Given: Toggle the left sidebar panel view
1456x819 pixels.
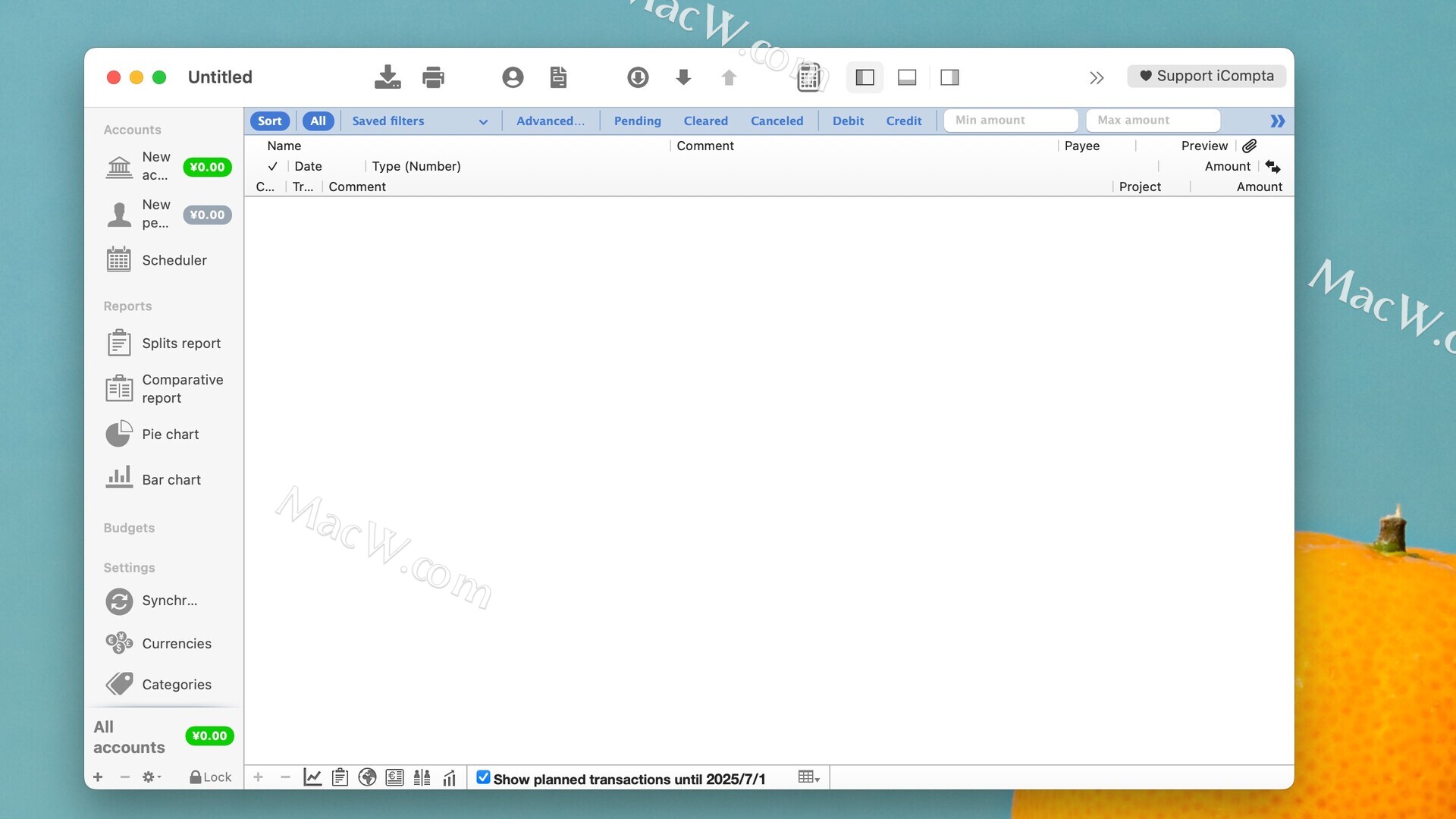Looking at the screenshot, I should pyautogui.click(x=864, y=77).
